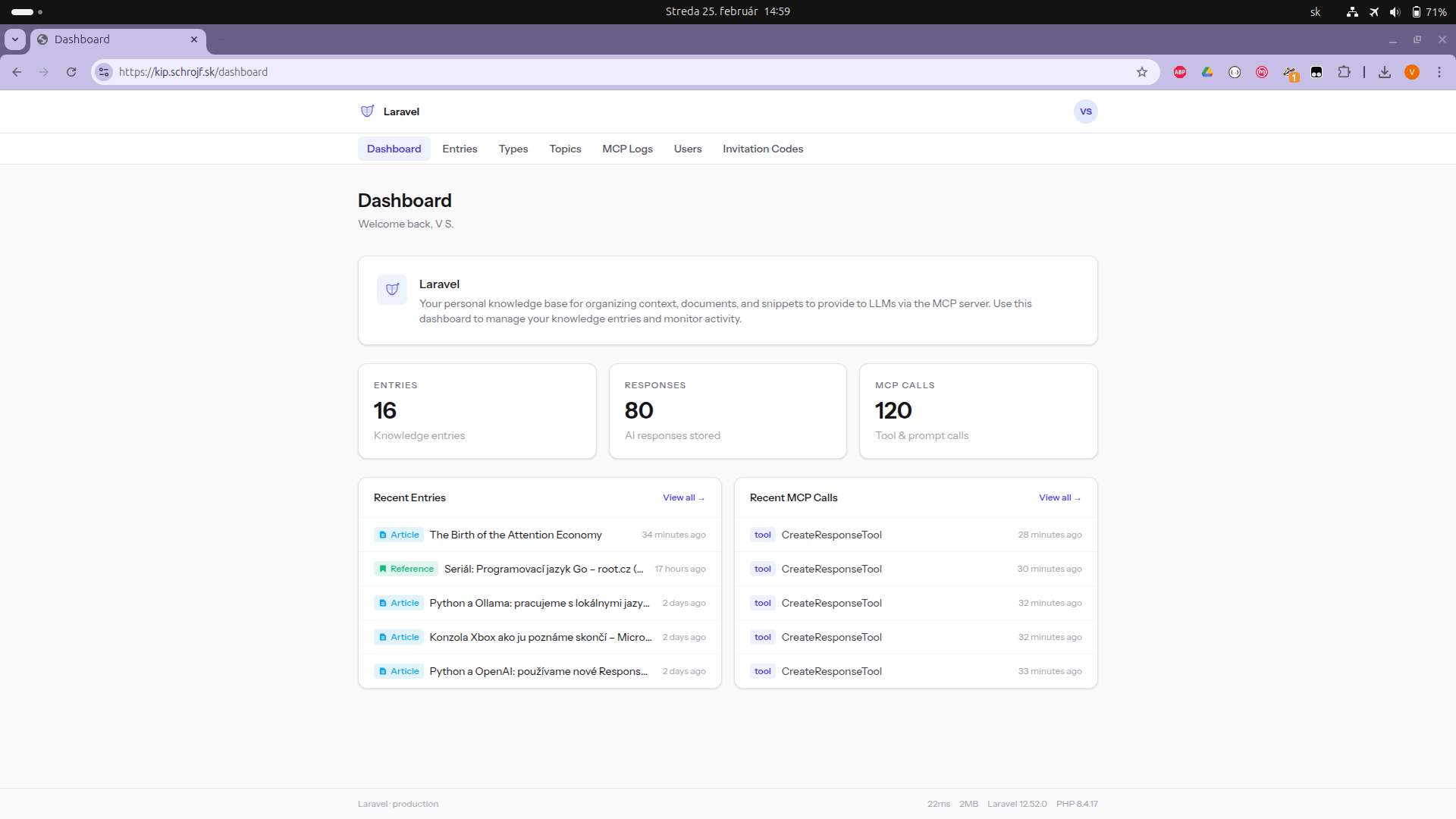Viewport: 1456px width, 819px height.
Task: View site information icon in address bar
Action: [104, 72]
